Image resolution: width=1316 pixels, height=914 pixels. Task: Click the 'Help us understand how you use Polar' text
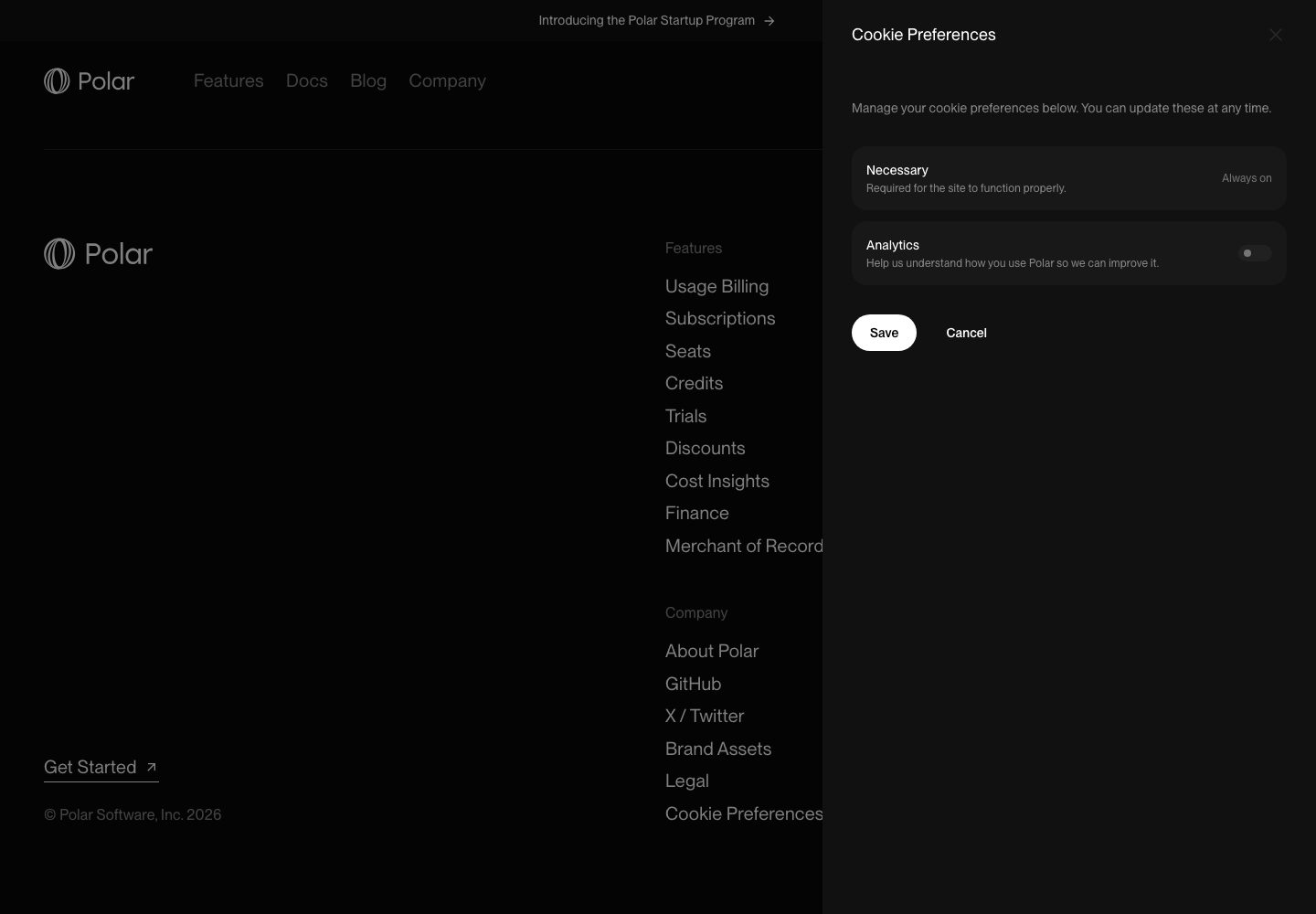pyautogui.click(x=1012, y=263)
